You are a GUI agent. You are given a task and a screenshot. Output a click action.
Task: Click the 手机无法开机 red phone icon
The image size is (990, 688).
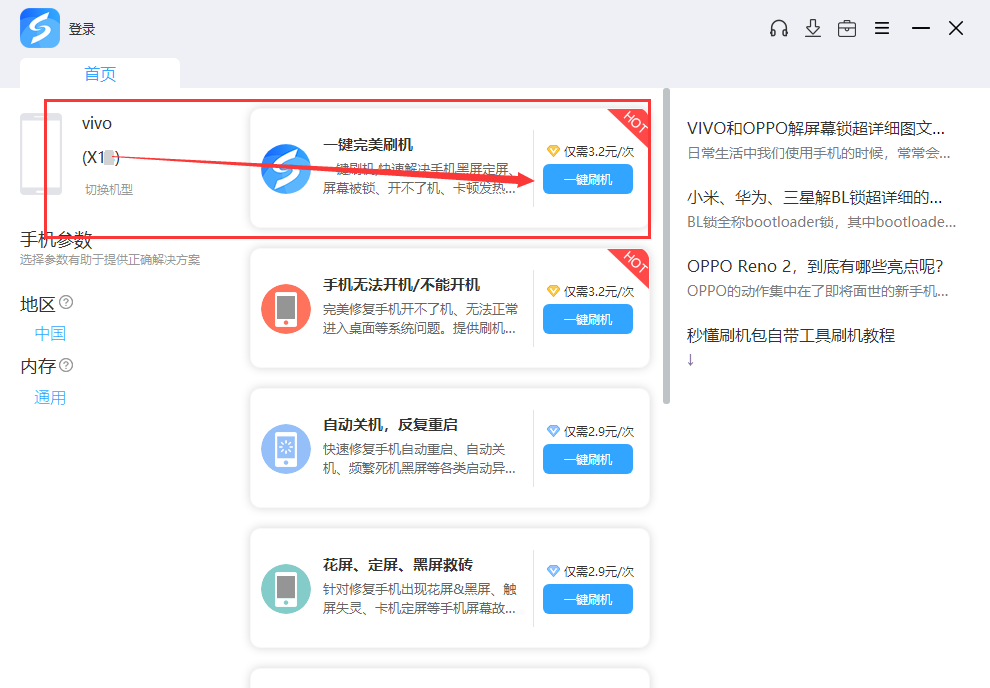(x=286, y=309)
